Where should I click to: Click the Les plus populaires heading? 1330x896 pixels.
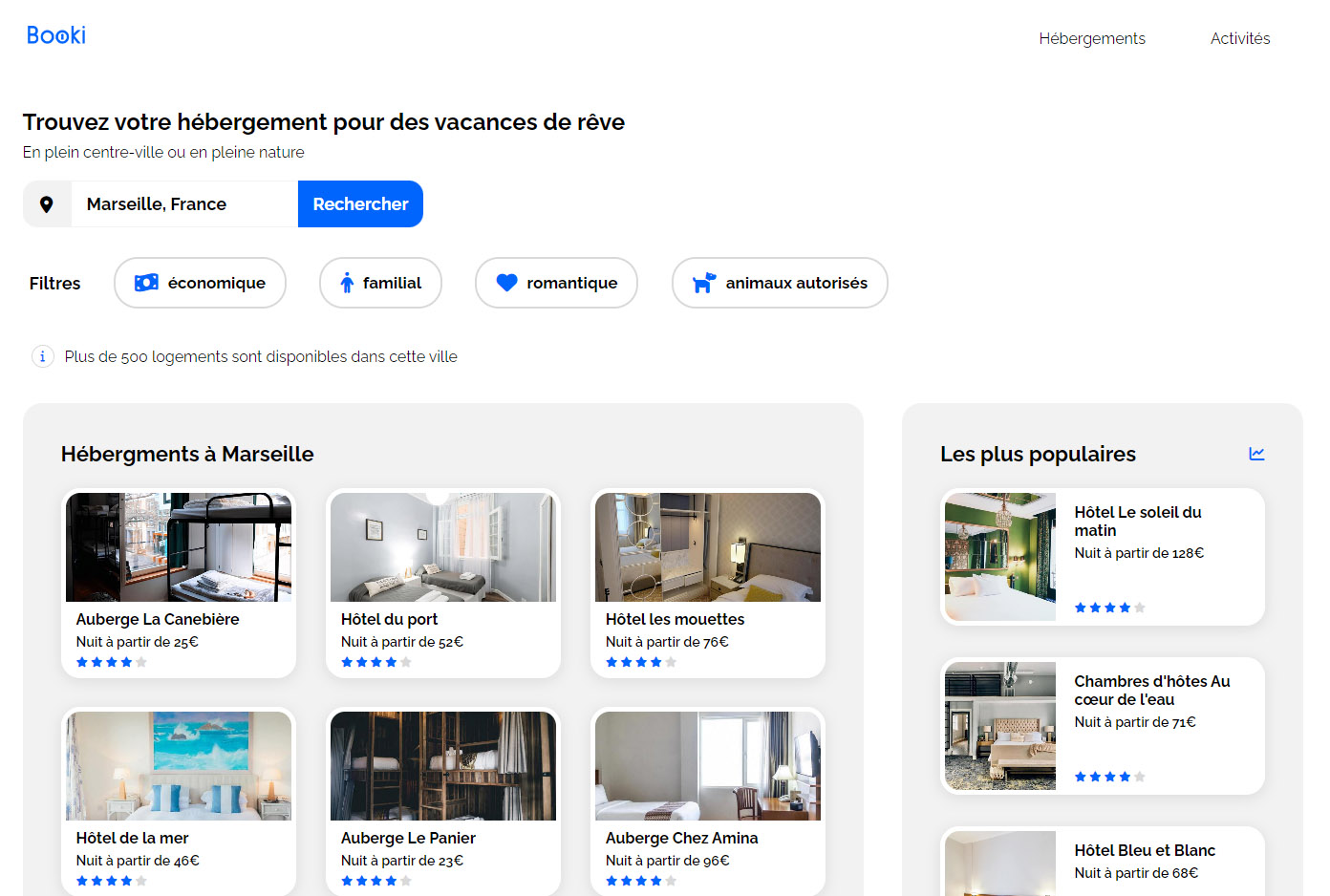(x=1038, y=454)
